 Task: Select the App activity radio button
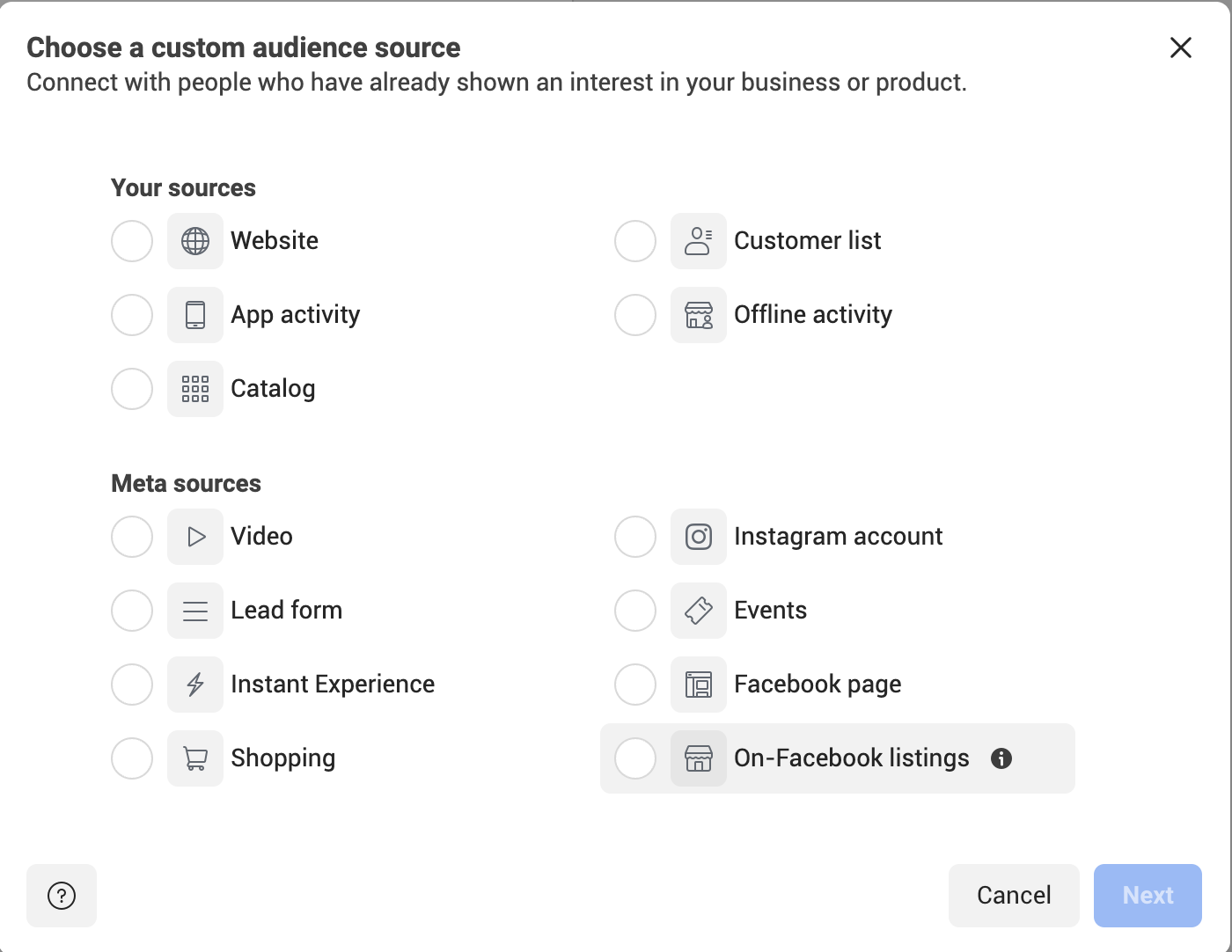click(132, 315)
